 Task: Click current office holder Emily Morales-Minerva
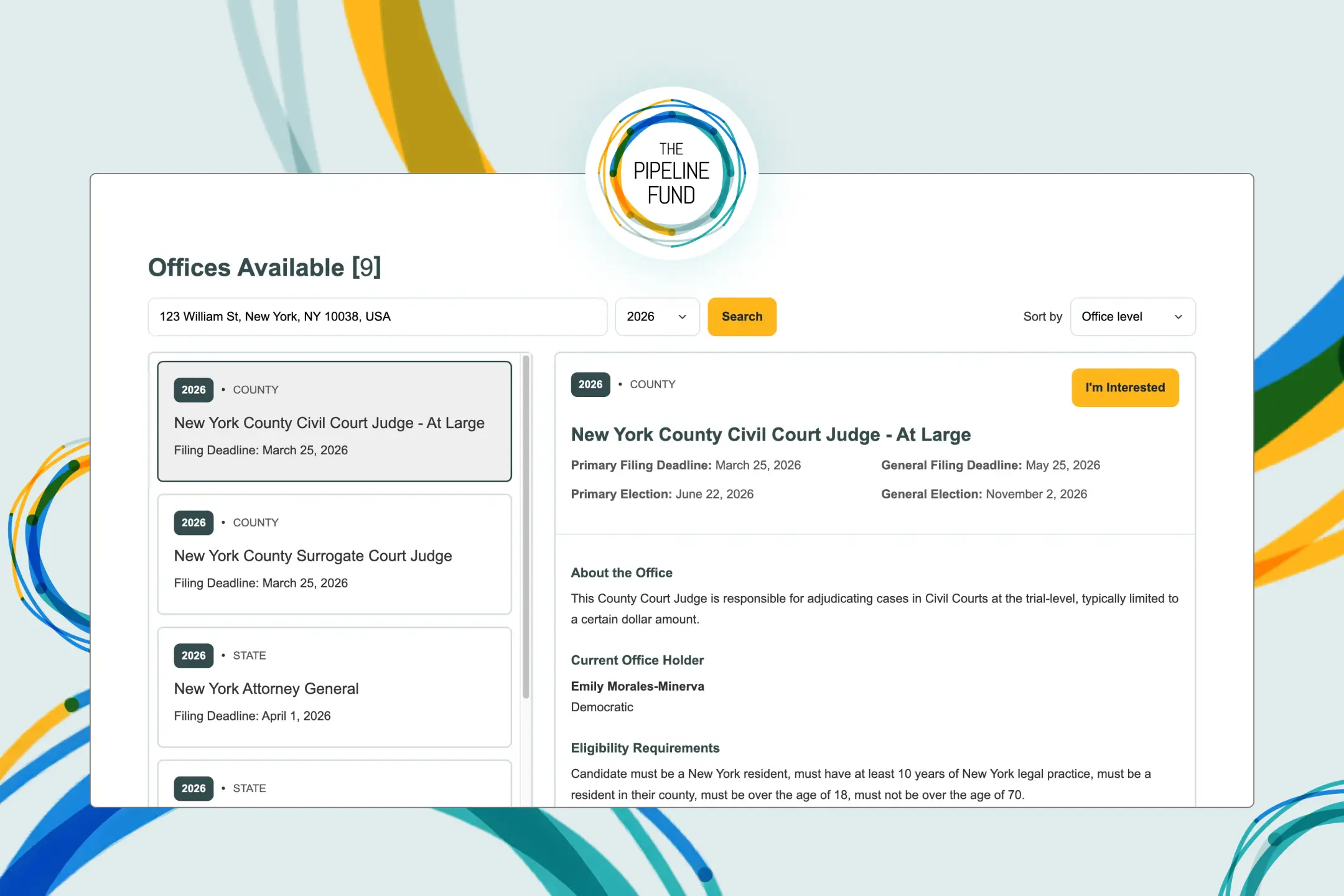[x=637, y=686]
